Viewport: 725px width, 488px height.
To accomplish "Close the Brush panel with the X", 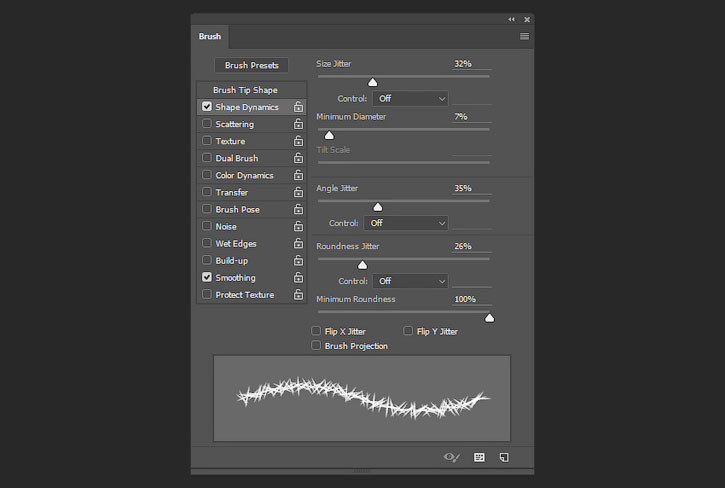I will pos(527,19).
